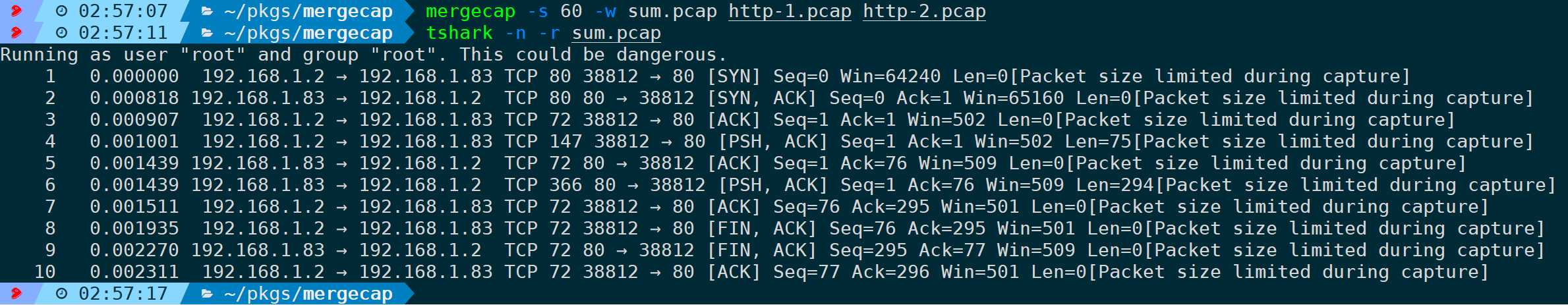Click the clock icon beside 02:57:17
The image size is (1568, 305).
[61, 294]
